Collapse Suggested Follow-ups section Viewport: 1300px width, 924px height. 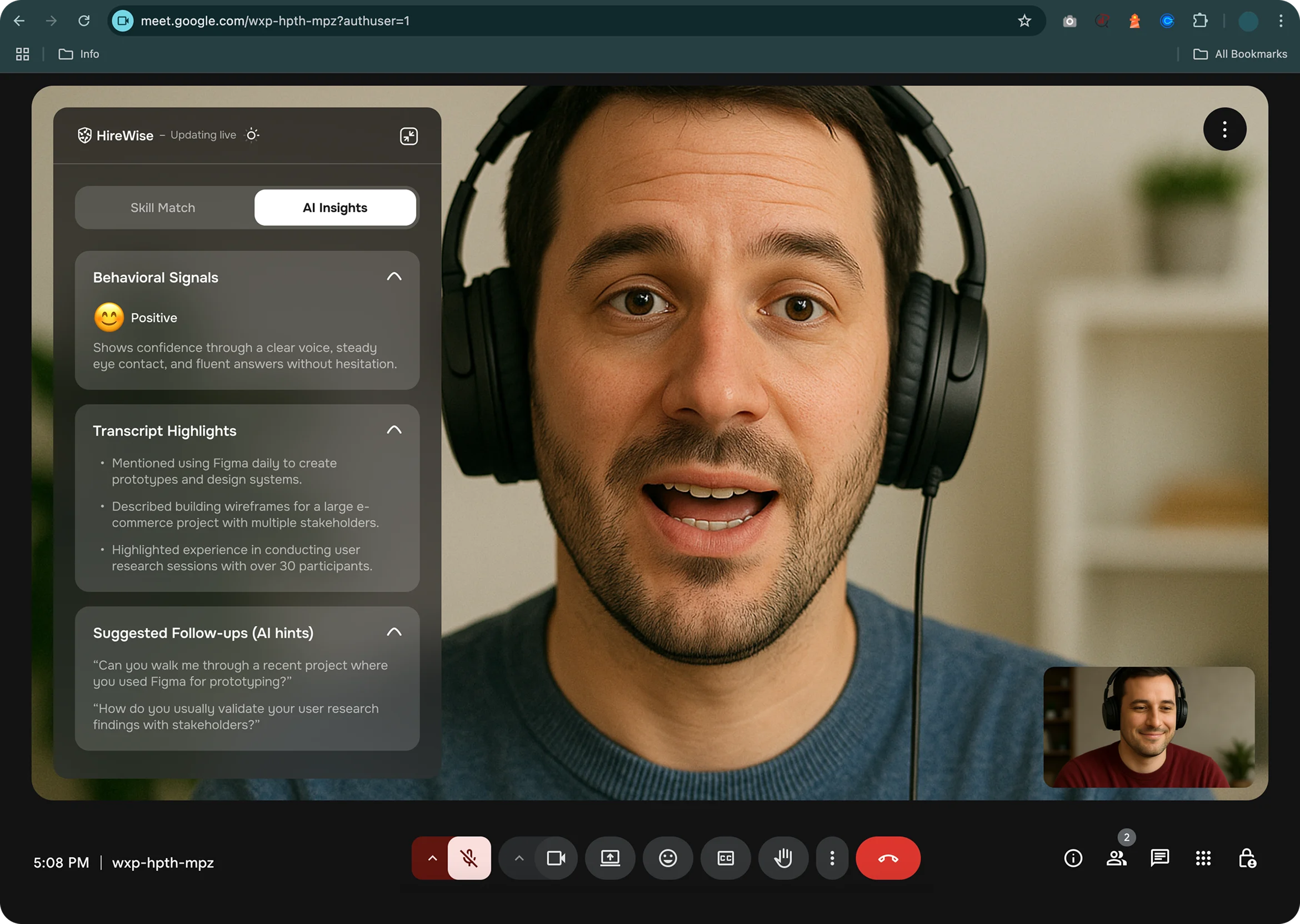pos(394,632)
